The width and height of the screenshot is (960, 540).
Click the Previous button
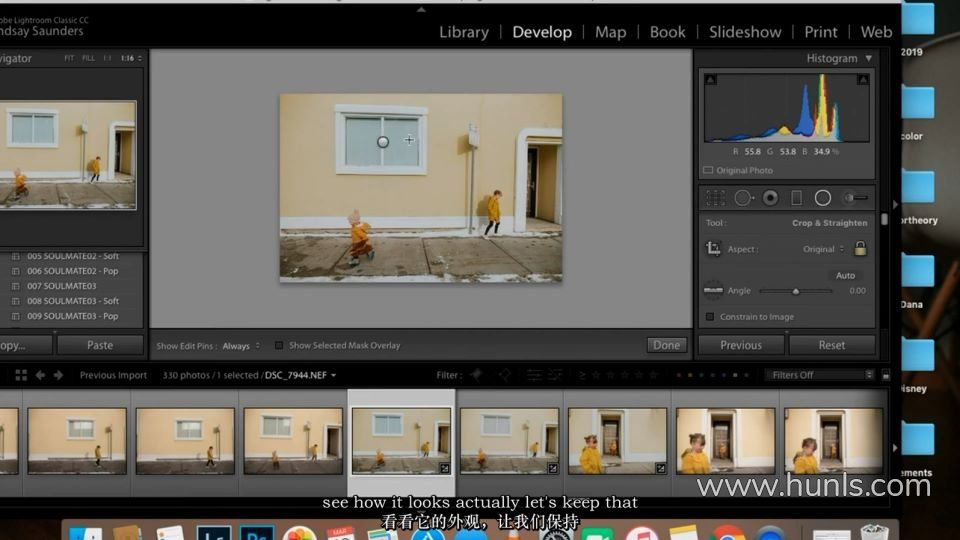point(741,345)
